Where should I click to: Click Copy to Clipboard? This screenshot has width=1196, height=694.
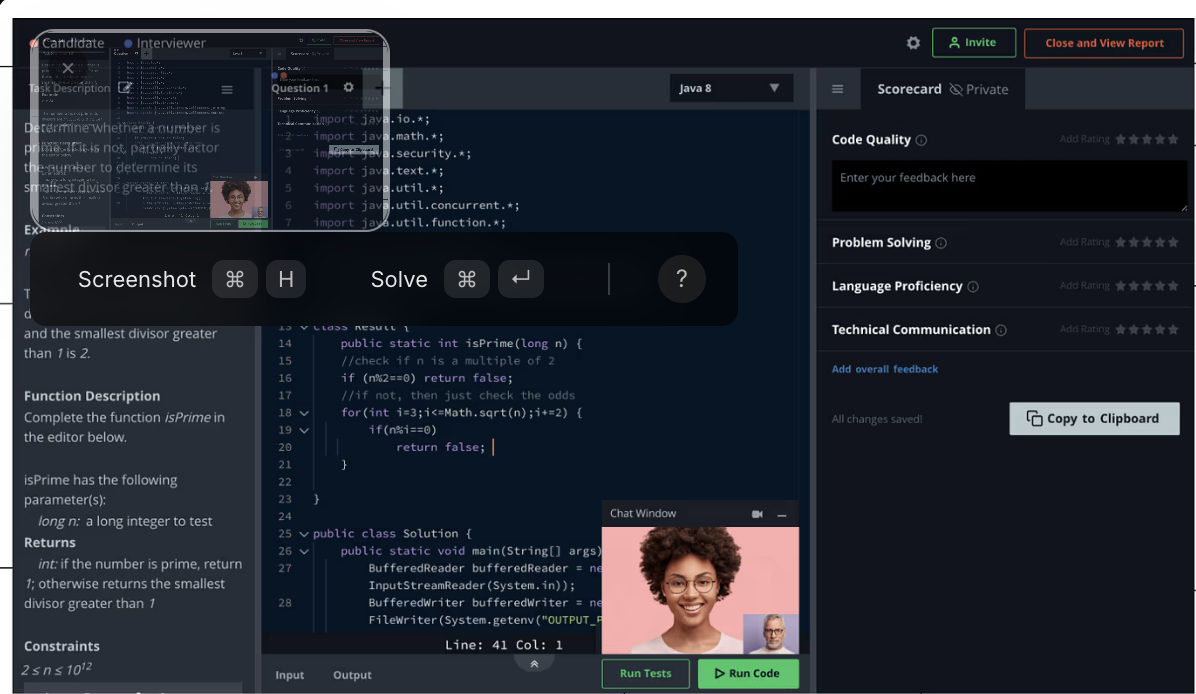click(1094, 419)
